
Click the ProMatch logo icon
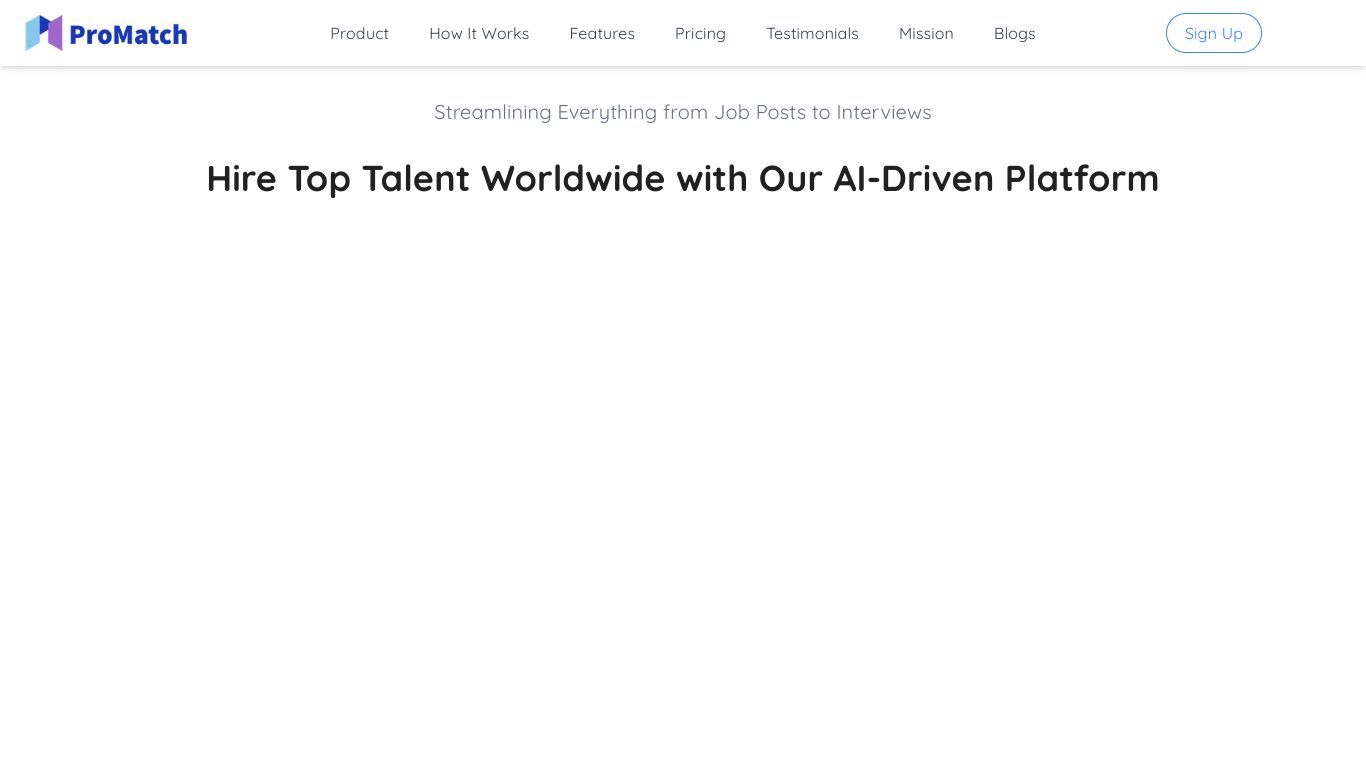coord(44,33)
